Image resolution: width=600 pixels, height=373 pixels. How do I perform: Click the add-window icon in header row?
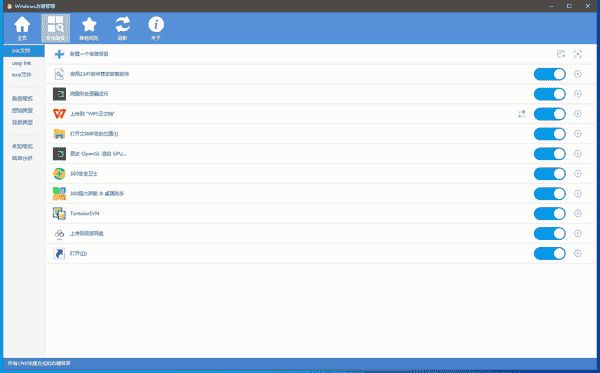561,54
